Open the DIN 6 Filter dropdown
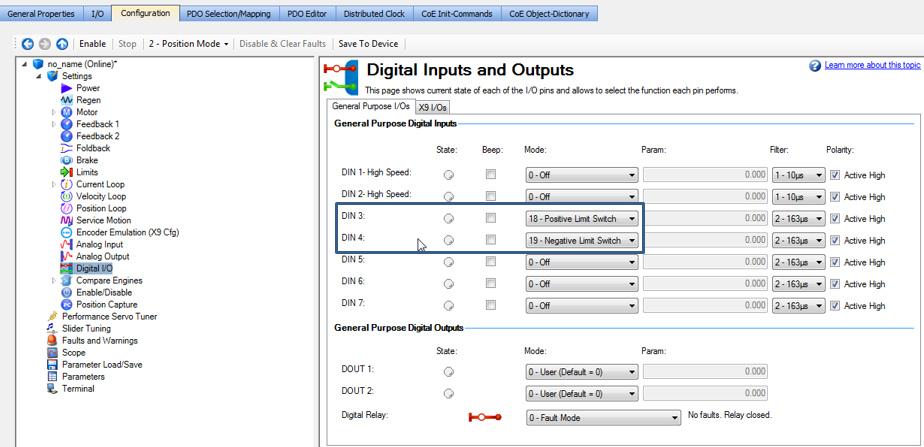 click(x=798, y=284)
